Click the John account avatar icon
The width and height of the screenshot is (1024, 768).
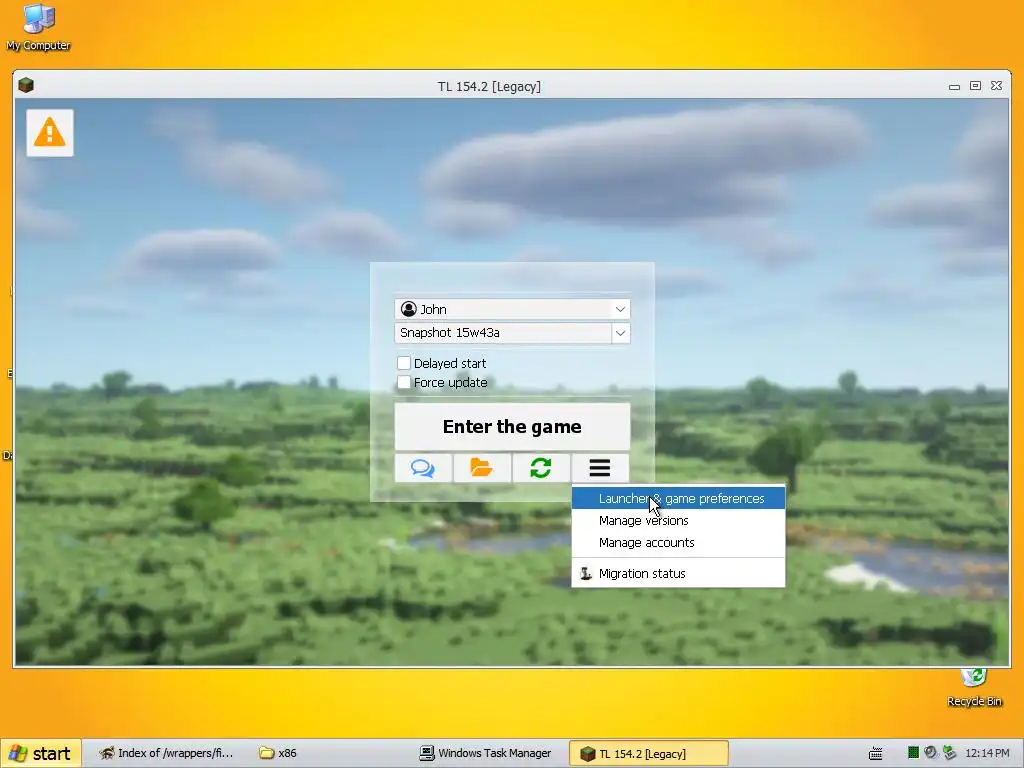point(409,309)
